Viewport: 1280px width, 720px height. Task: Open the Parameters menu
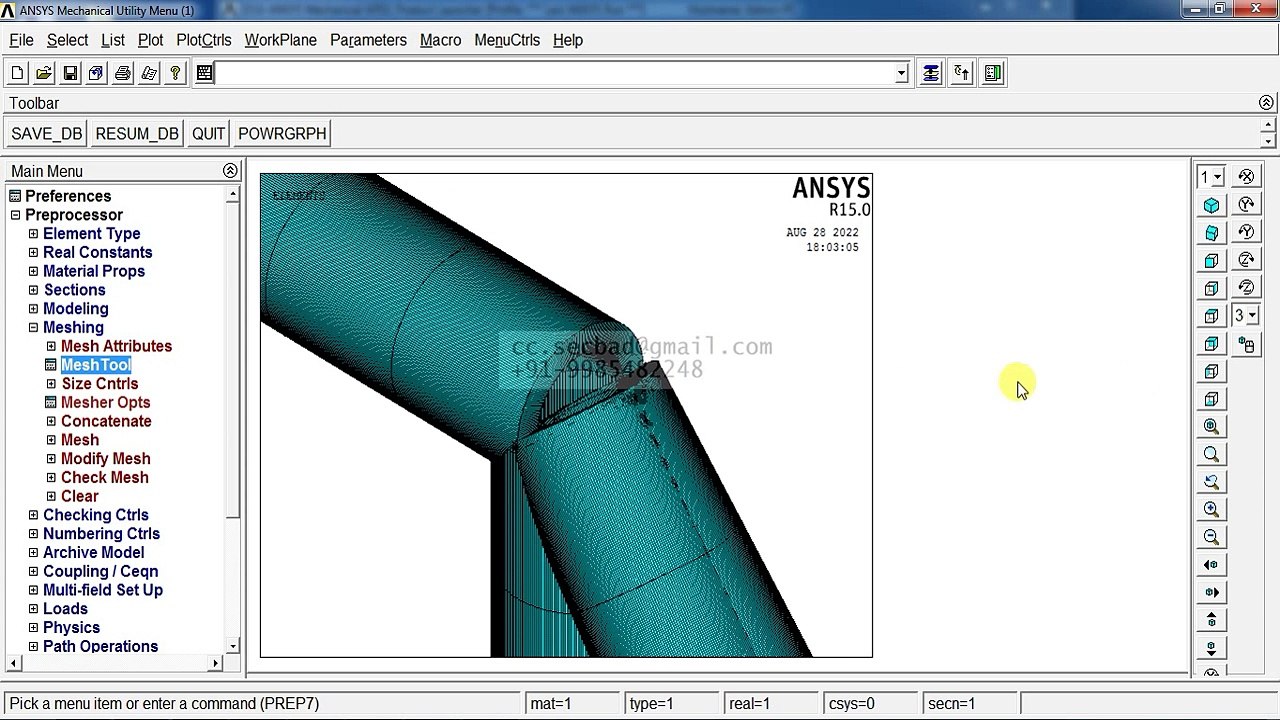point(368,40)
